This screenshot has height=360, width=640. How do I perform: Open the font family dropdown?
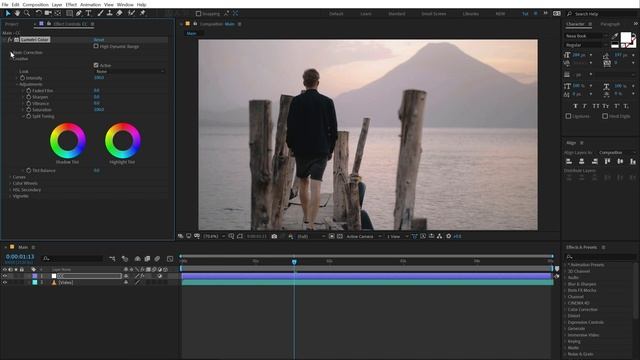[587, 36]
